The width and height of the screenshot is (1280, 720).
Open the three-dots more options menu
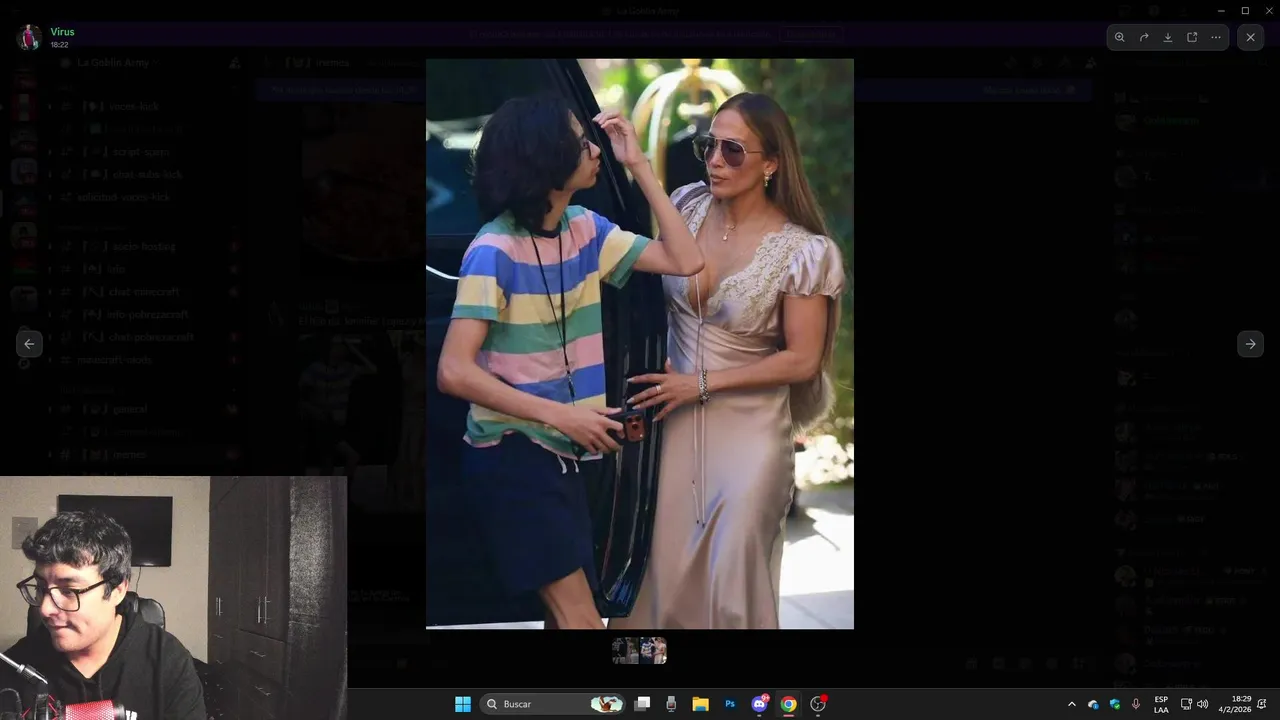coord(1216,37)
